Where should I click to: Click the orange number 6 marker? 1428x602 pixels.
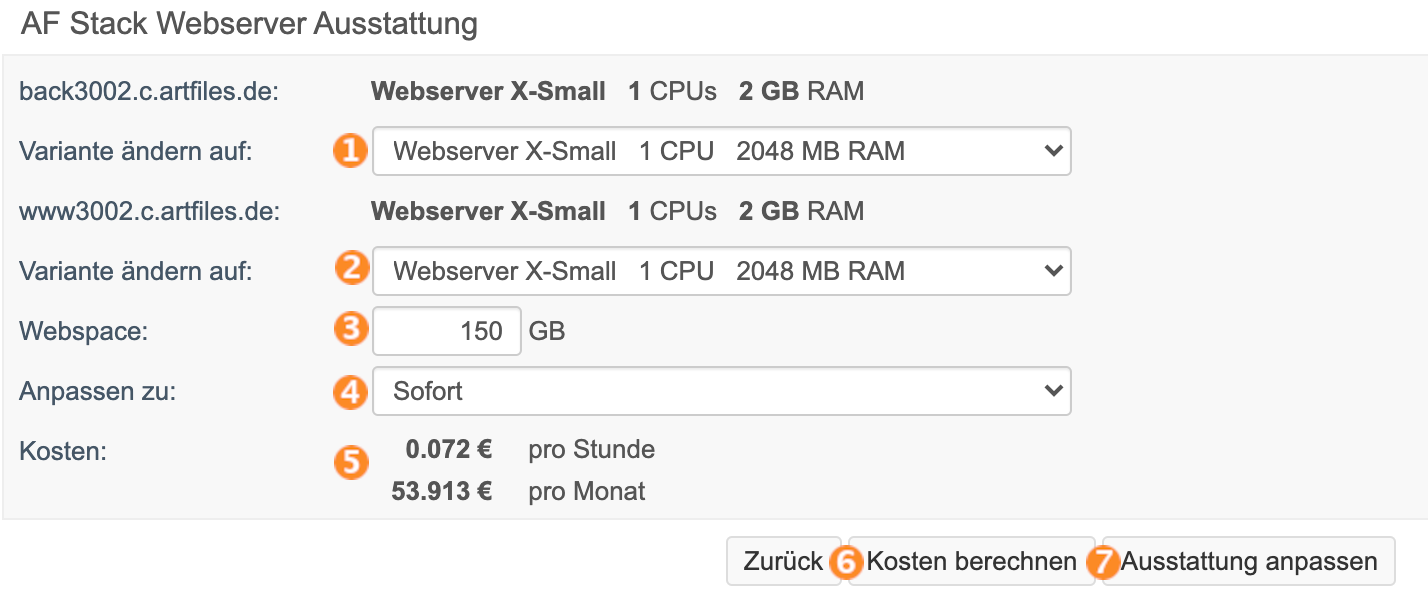(846, 562)
